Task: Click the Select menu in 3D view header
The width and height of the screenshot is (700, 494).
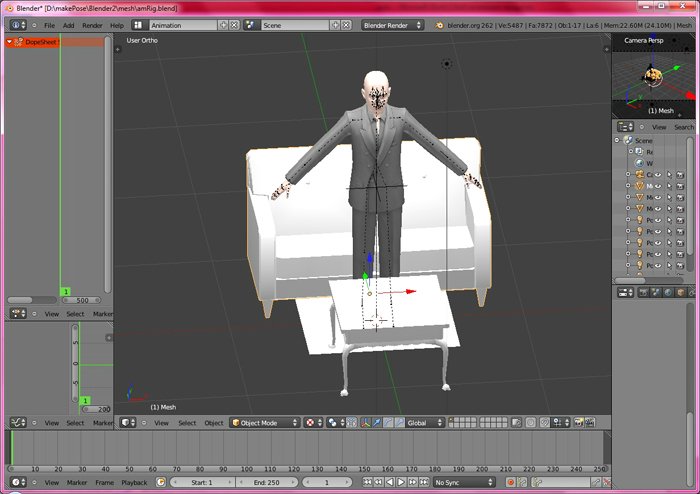Action: pos(187,423)
